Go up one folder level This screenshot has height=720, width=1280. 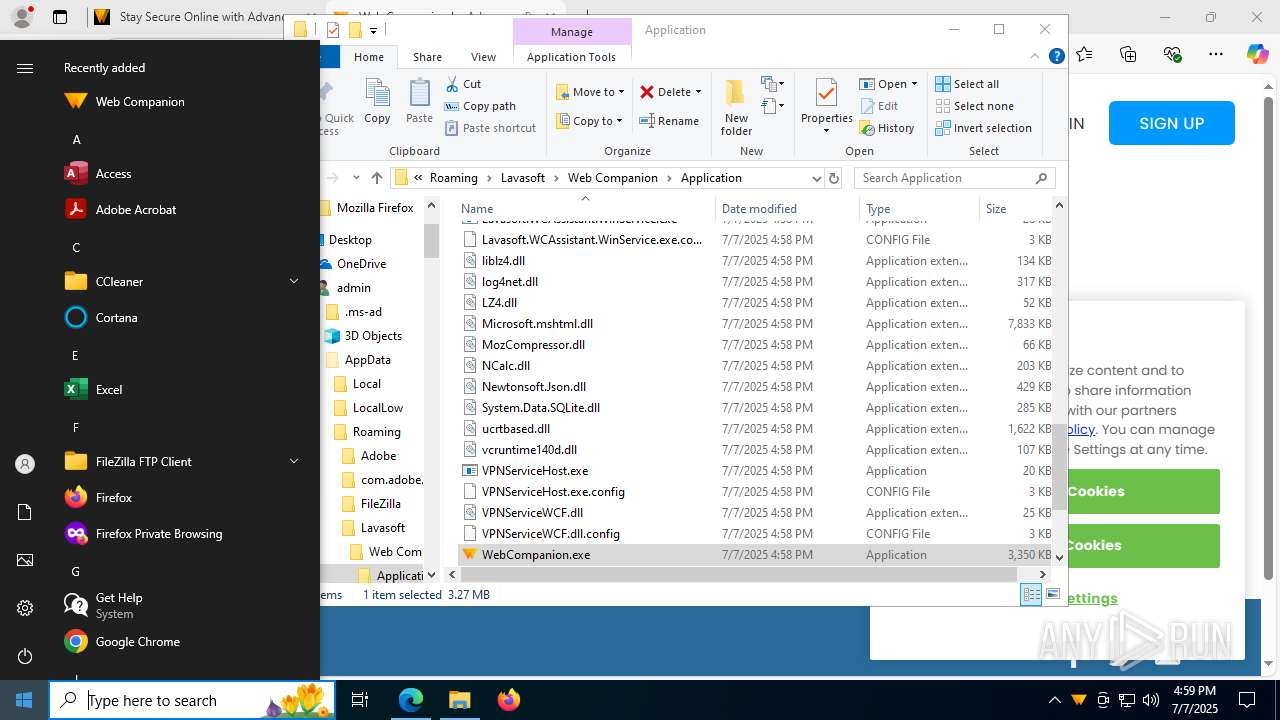377,178
